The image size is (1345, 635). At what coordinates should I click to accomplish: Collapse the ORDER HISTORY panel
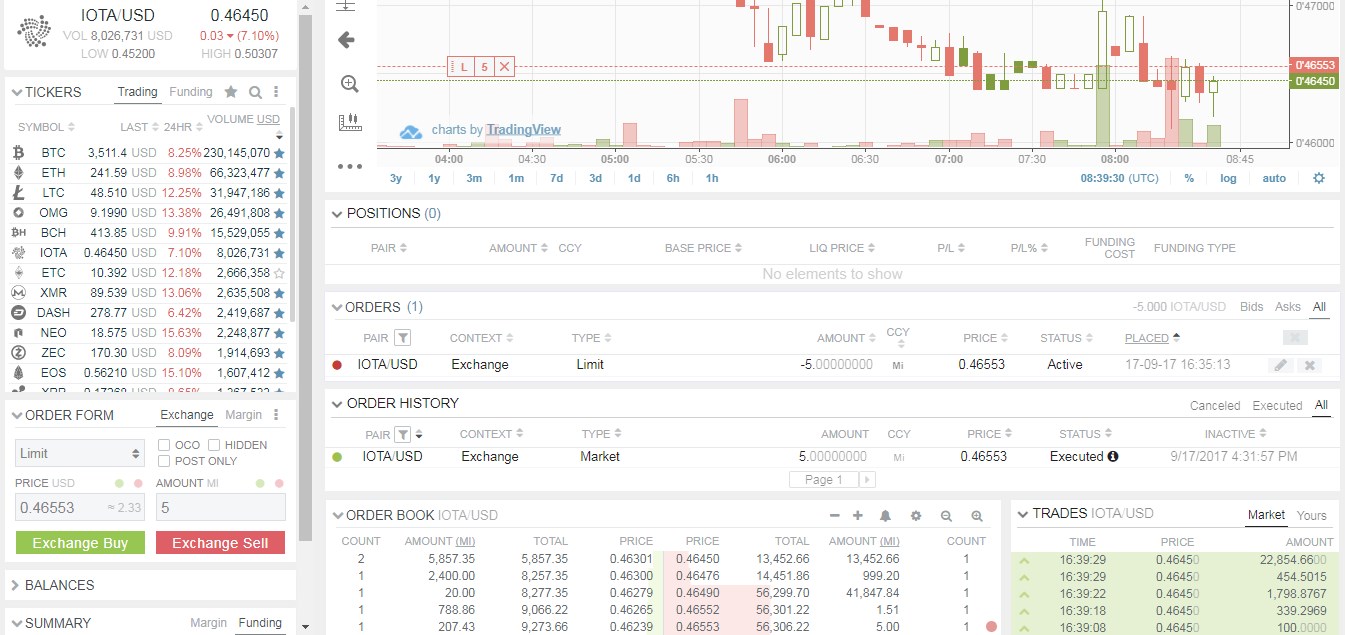(x=335, y=403)
